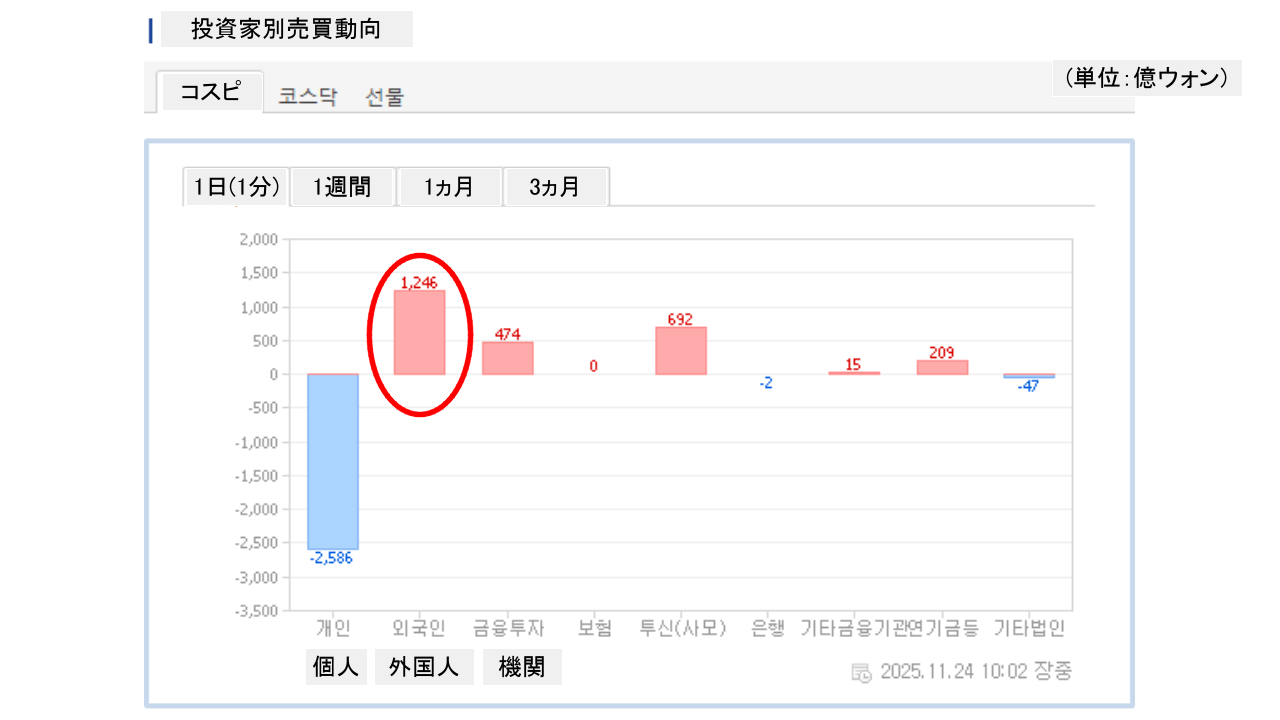The height and width of the screenshot is (720, 1280).
Task: Open the 코스닥 tab
Action: click(x=308, y=97)
